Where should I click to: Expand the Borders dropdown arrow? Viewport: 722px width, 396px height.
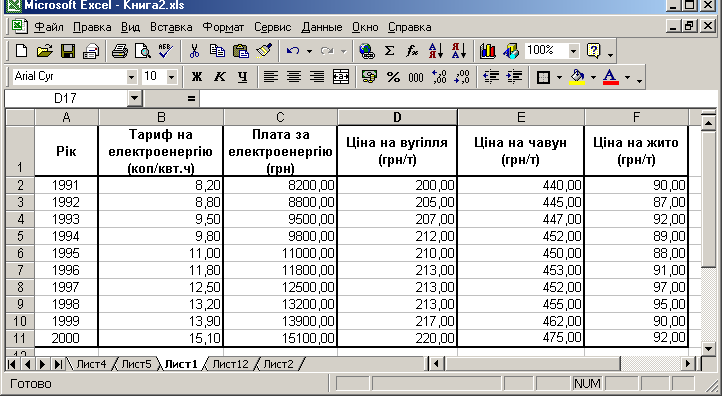[x=559, y=77]
